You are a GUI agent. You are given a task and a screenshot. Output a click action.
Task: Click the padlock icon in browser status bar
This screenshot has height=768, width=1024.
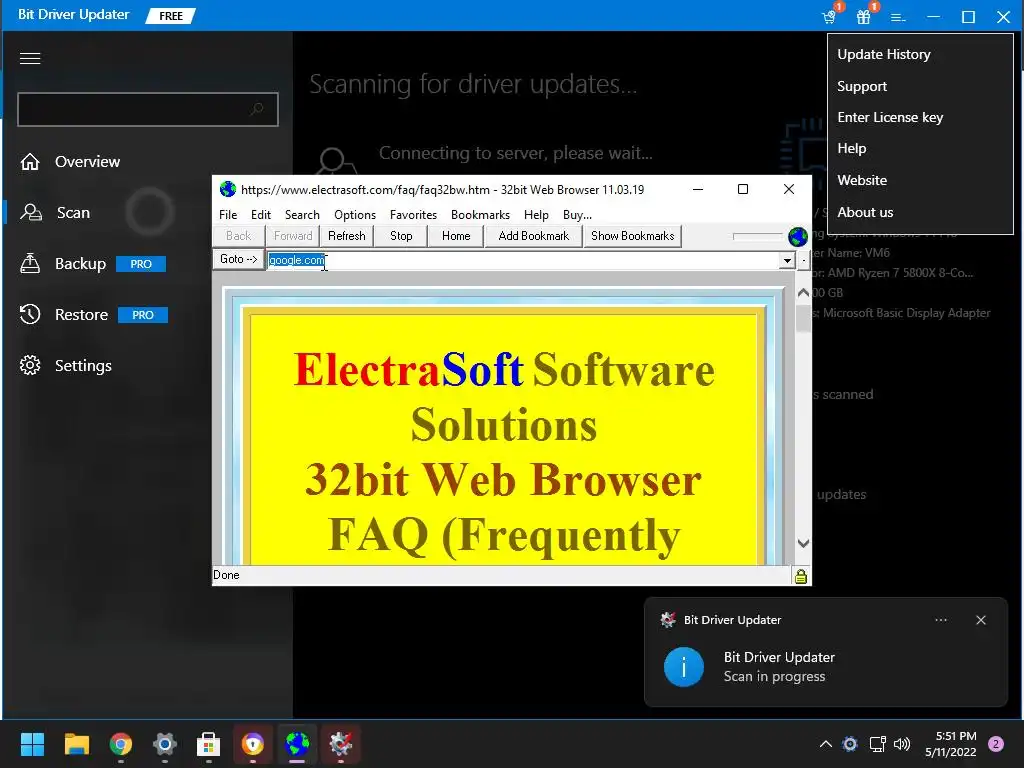[801, 576]
